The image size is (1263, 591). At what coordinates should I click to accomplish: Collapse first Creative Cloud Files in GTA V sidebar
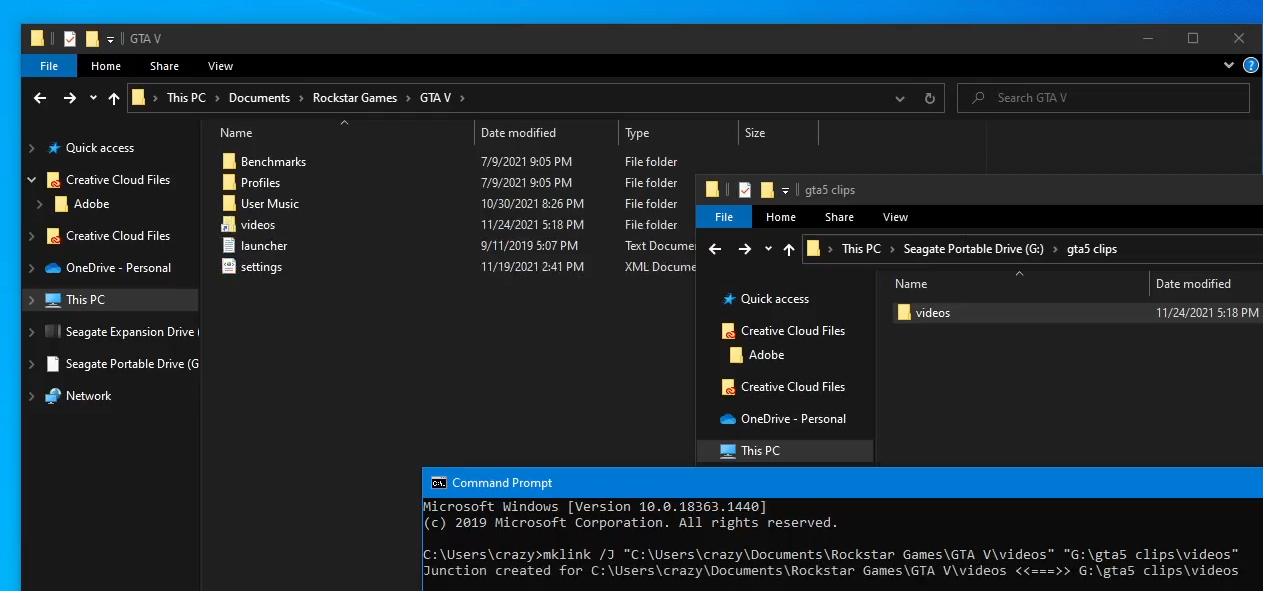coord(32,180)
